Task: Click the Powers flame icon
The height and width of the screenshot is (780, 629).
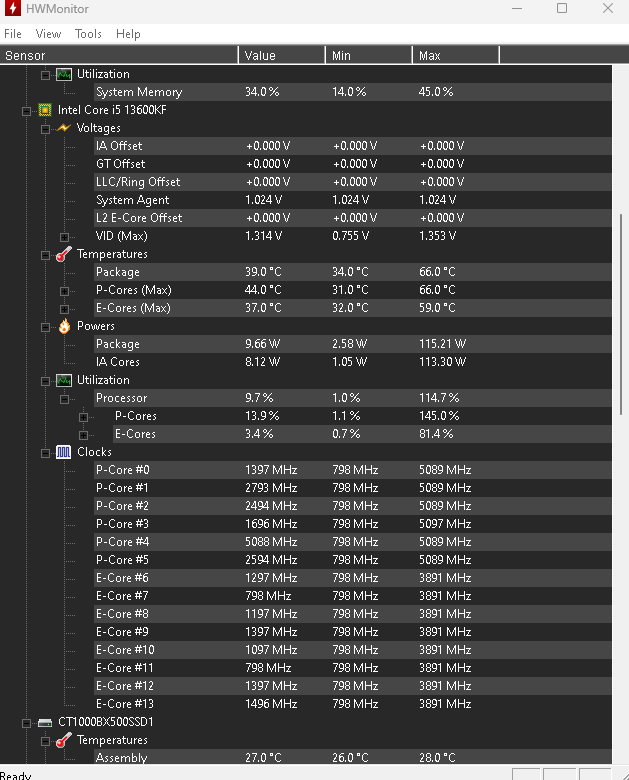Action: point(64,326)
